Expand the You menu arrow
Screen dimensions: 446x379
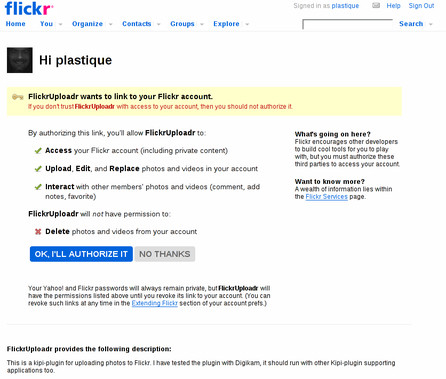(x=60, y=24)
